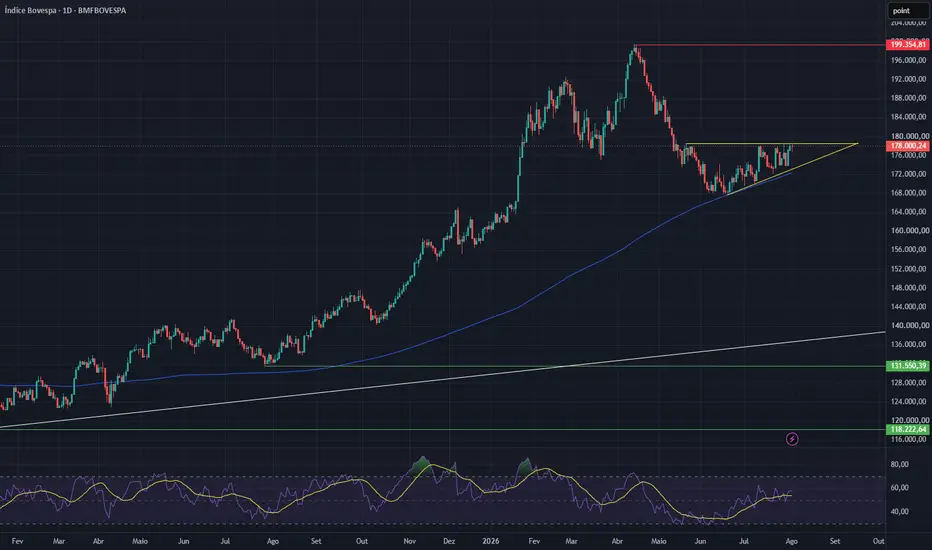Click 188.000,00 on the price axis

(x=908, y=98)
